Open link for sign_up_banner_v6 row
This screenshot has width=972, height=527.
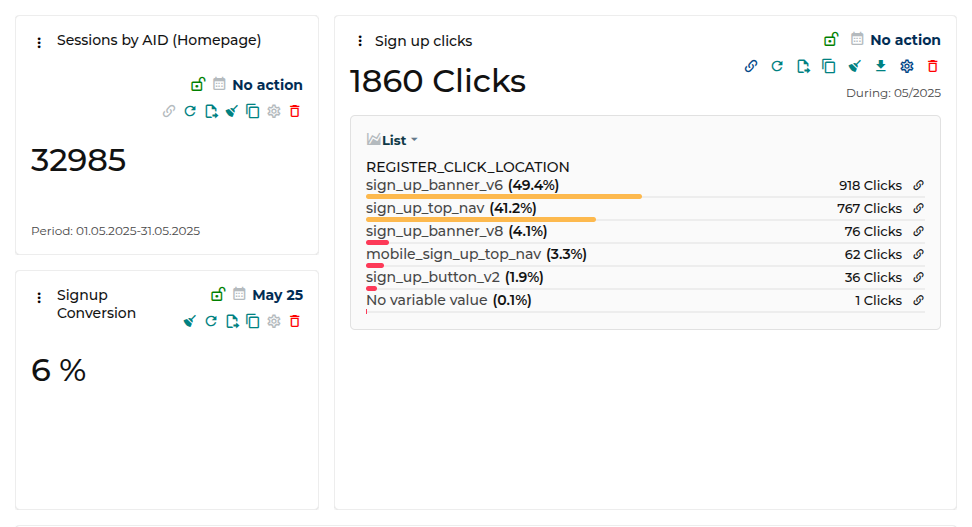pos(918,186)
